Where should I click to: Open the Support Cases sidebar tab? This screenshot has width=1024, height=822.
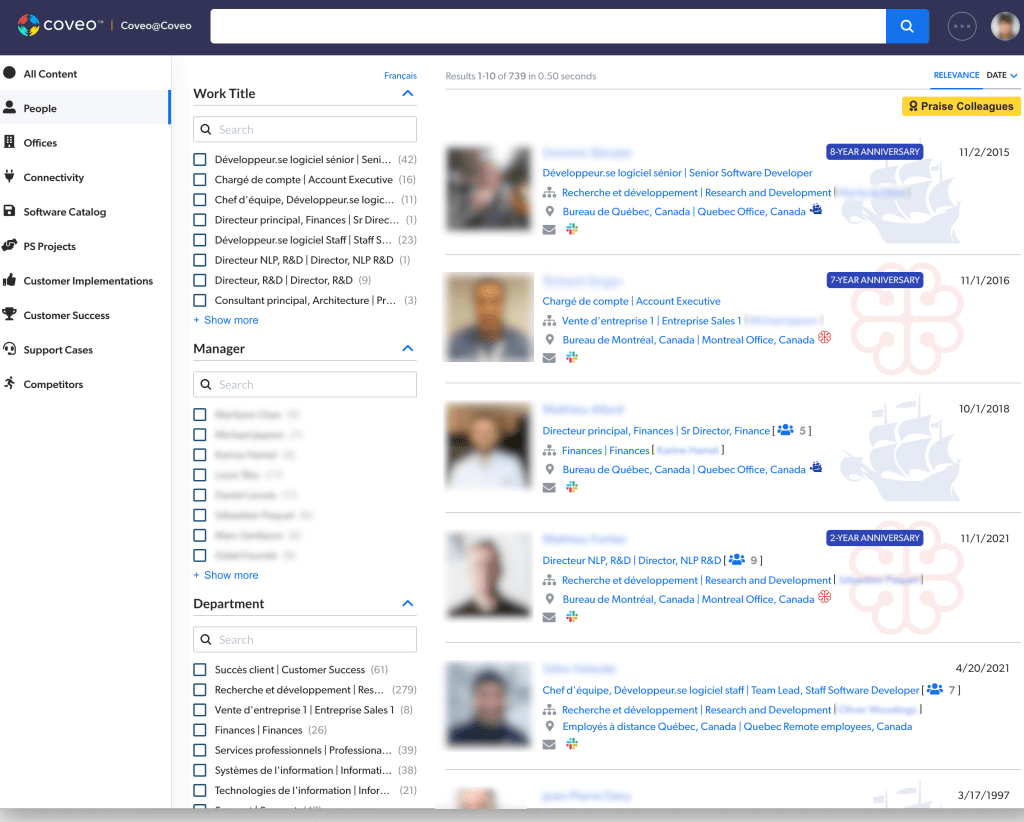pos(58,350)
